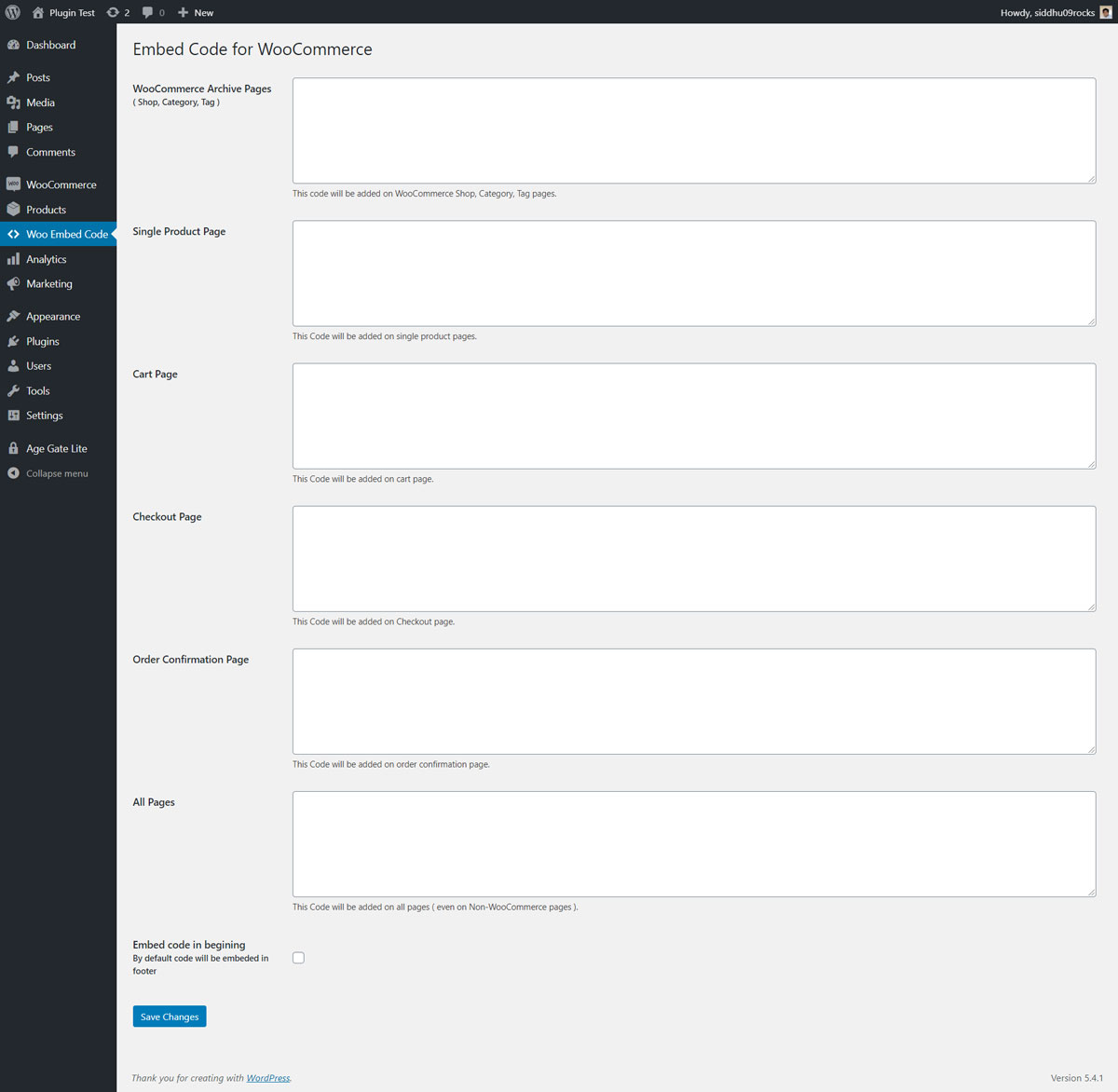
Task: Click the Users person icon
Action: (13, 365)
